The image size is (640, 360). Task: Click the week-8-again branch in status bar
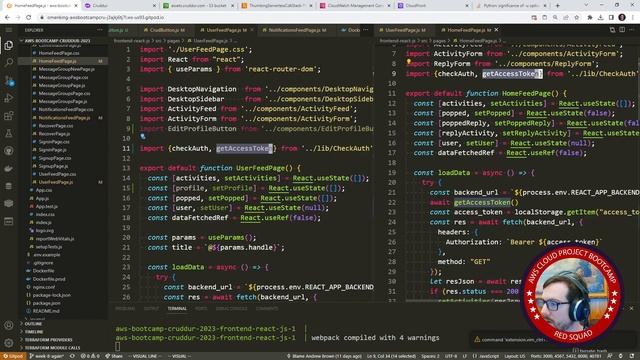(47, 356)
